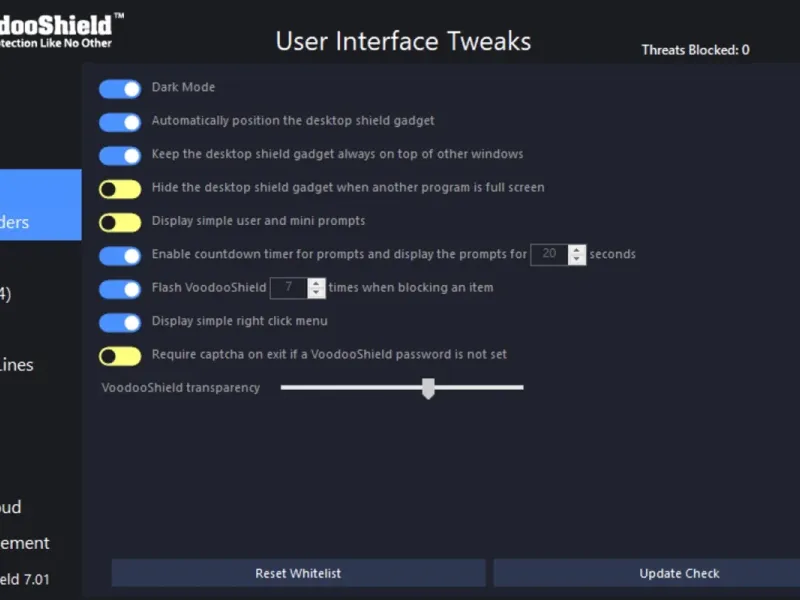Image resolution: width=800 pixels, height=600 pixels.
Task: Click the prompt seconds field showing 20
Action: click(x=548, y=254)
